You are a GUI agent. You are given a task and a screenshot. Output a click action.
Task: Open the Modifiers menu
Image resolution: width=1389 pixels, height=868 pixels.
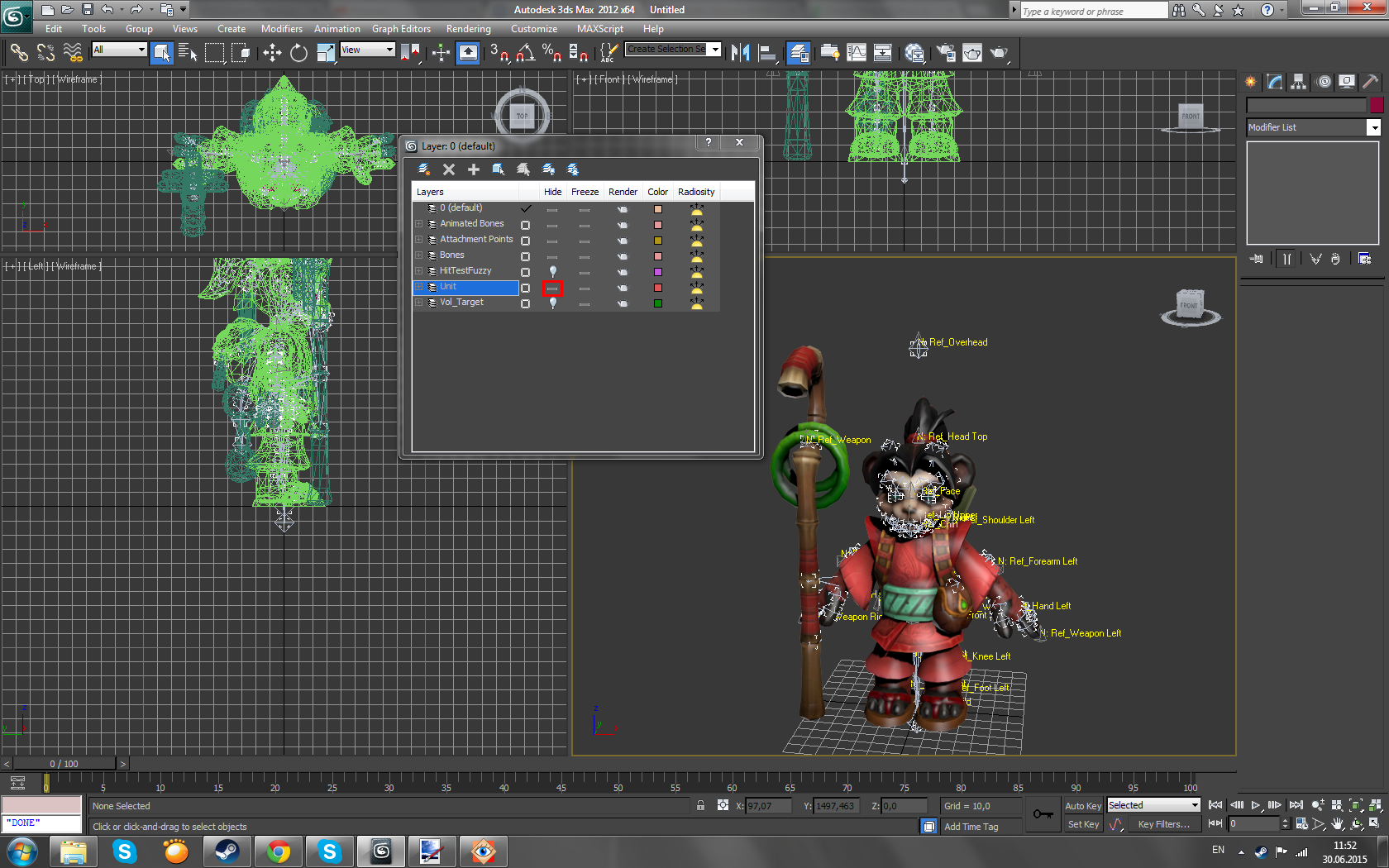point(282,29)
